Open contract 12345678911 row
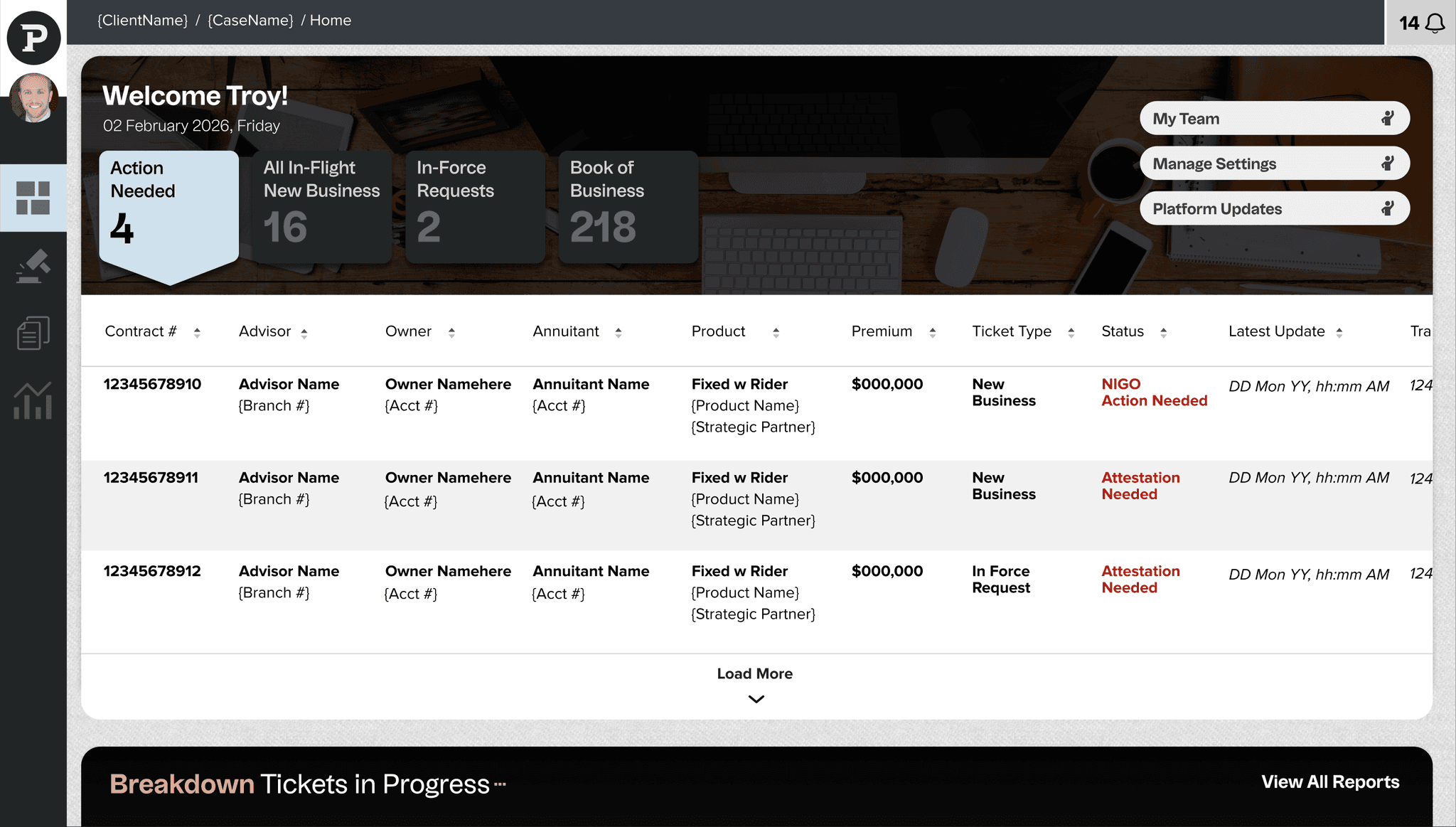 [151, 478]
